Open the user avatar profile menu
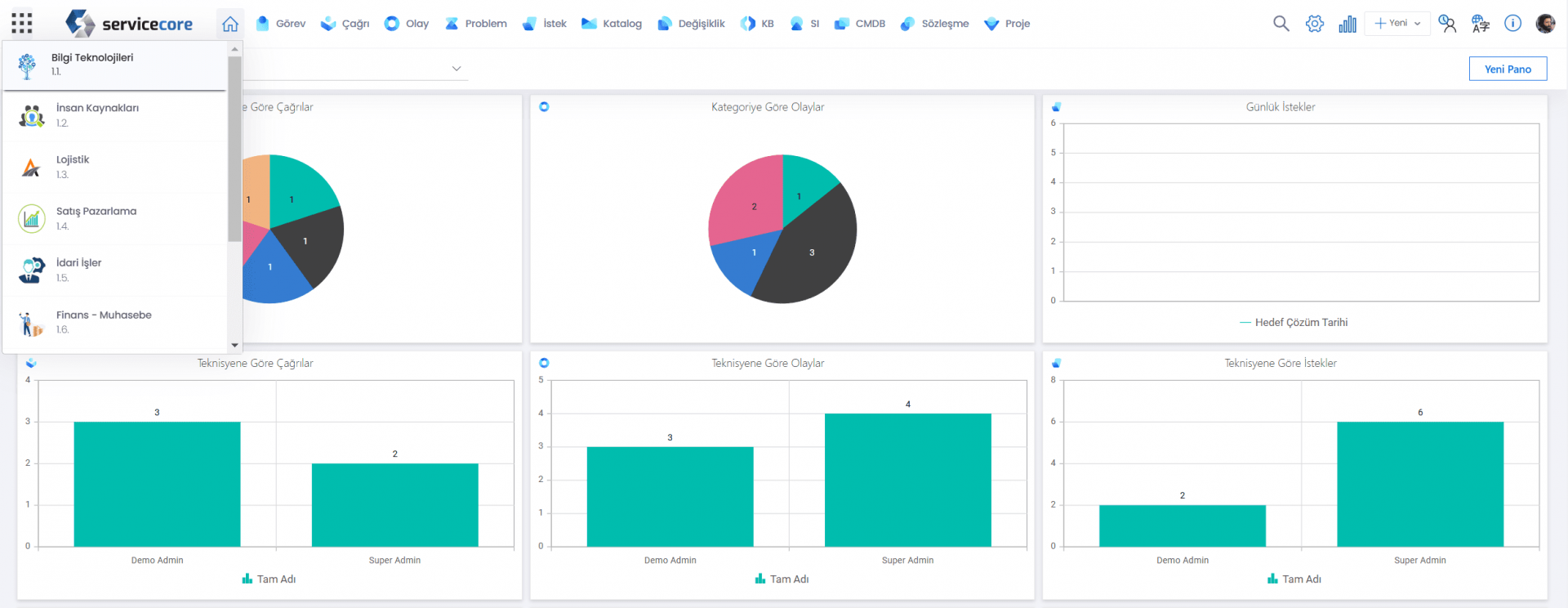The image size is (1568, 608). [x=1545, y=24]
